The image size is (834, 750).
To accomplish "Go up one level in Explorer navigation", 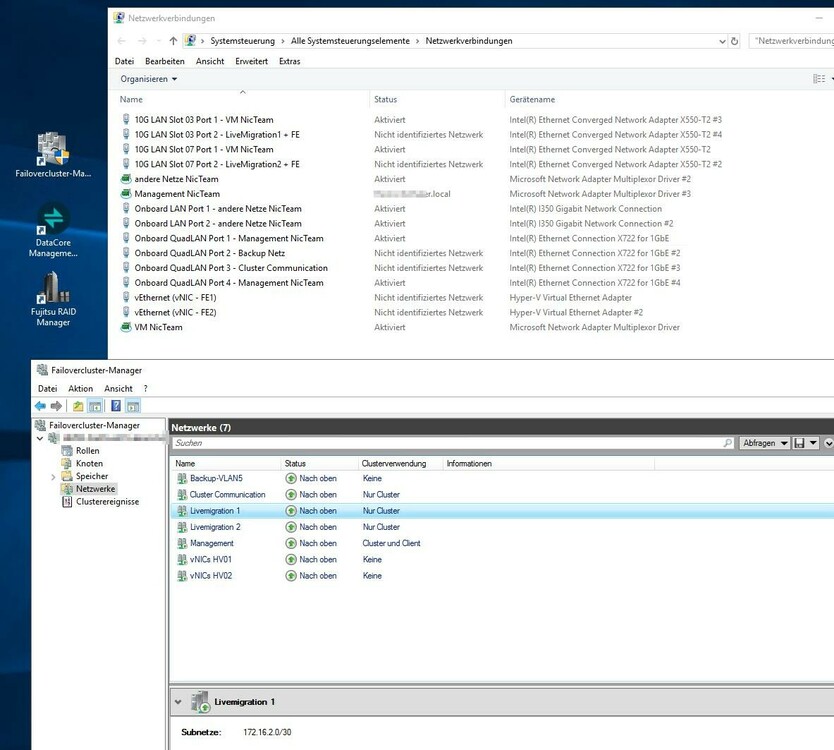I will tap(173, 41).
